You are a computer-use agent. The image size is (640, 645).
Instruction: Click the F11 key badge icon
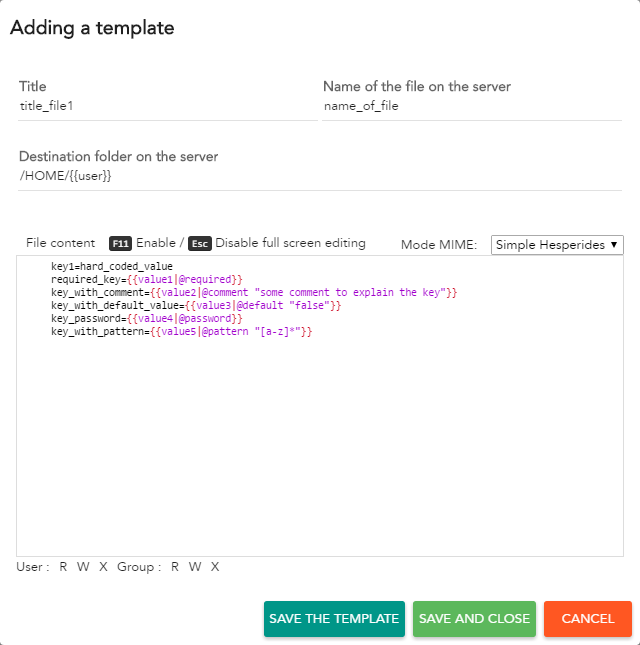pyautogui.click(x=120, y=244)
